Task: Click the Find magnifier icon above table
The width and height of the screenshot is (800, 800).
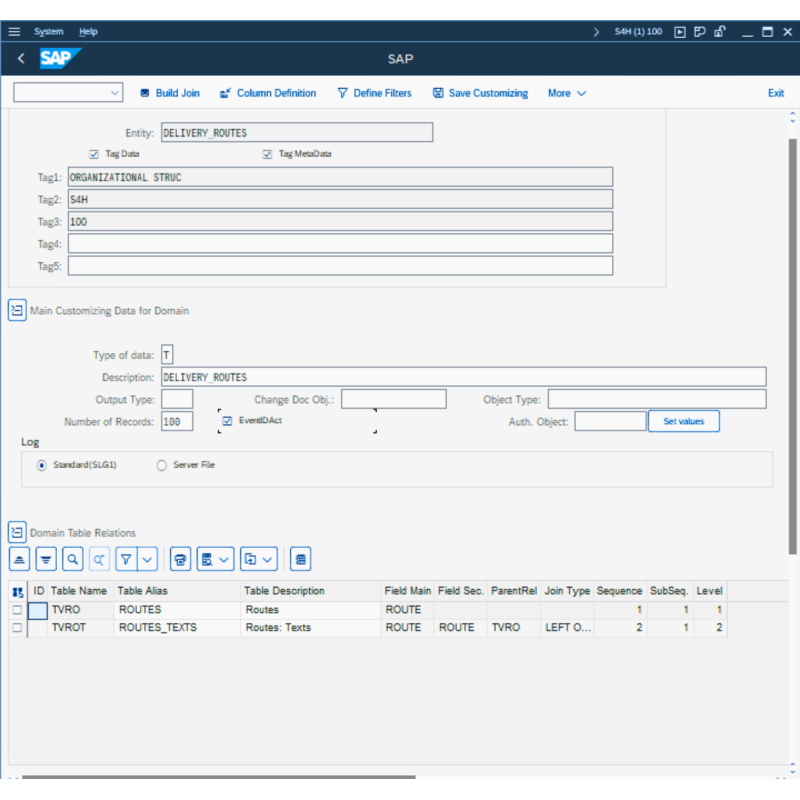Action: [x=73, y=559]
